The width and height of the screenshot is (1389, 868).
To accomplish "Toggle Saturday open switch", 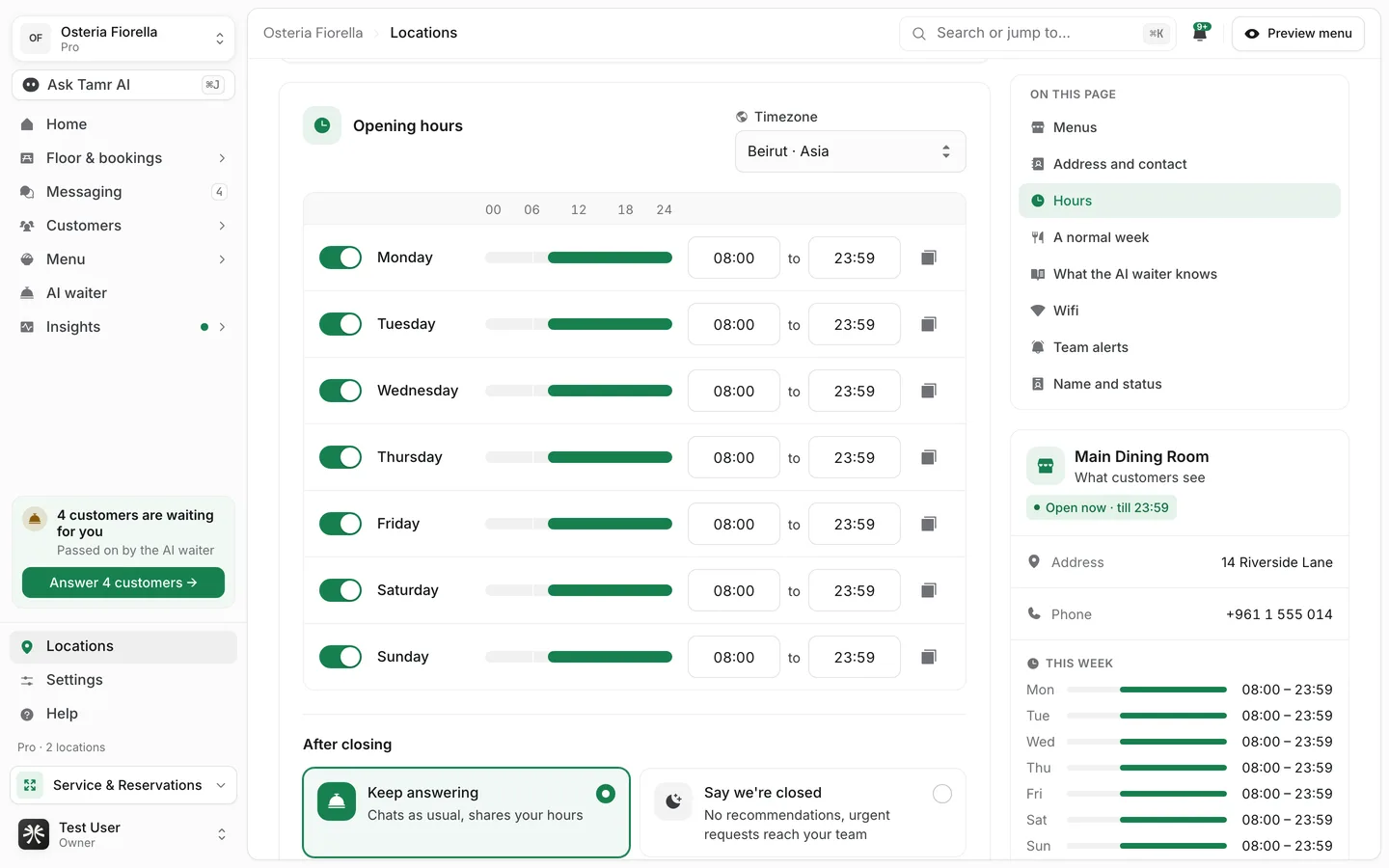I will pos(340,590).
